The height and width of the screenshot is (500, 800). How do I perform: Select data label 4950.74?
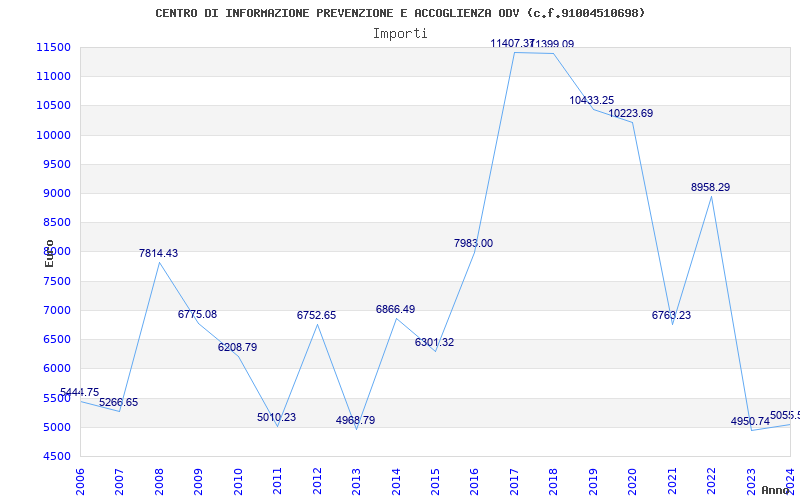(x=751, y=421)
